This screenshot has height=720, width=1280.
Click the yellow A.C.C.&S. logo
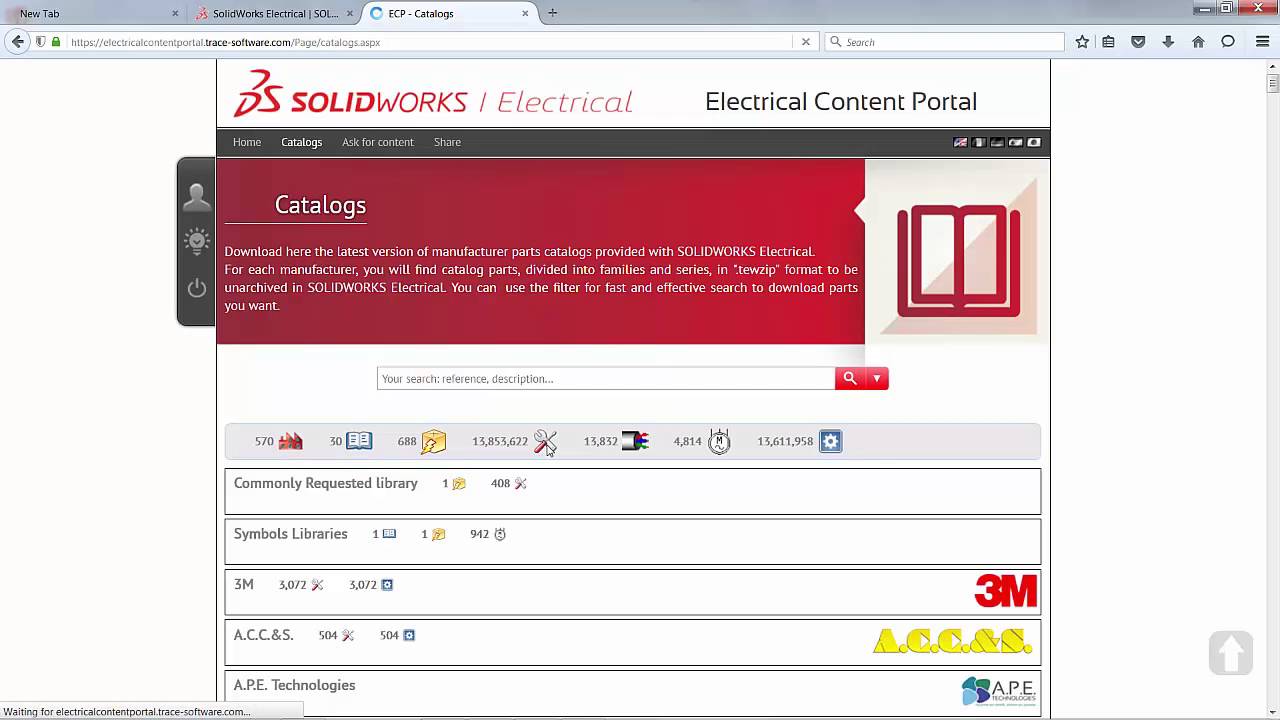[952, 641]
